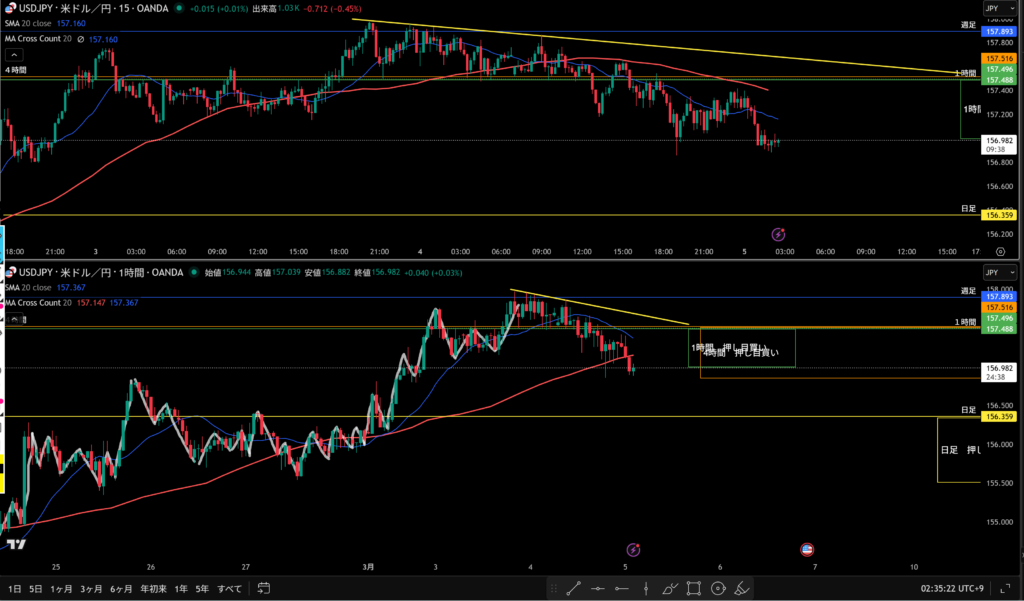
Task: Select the horizontal line drawing tool
Action: pyautogui.click(x=597, y=589)
